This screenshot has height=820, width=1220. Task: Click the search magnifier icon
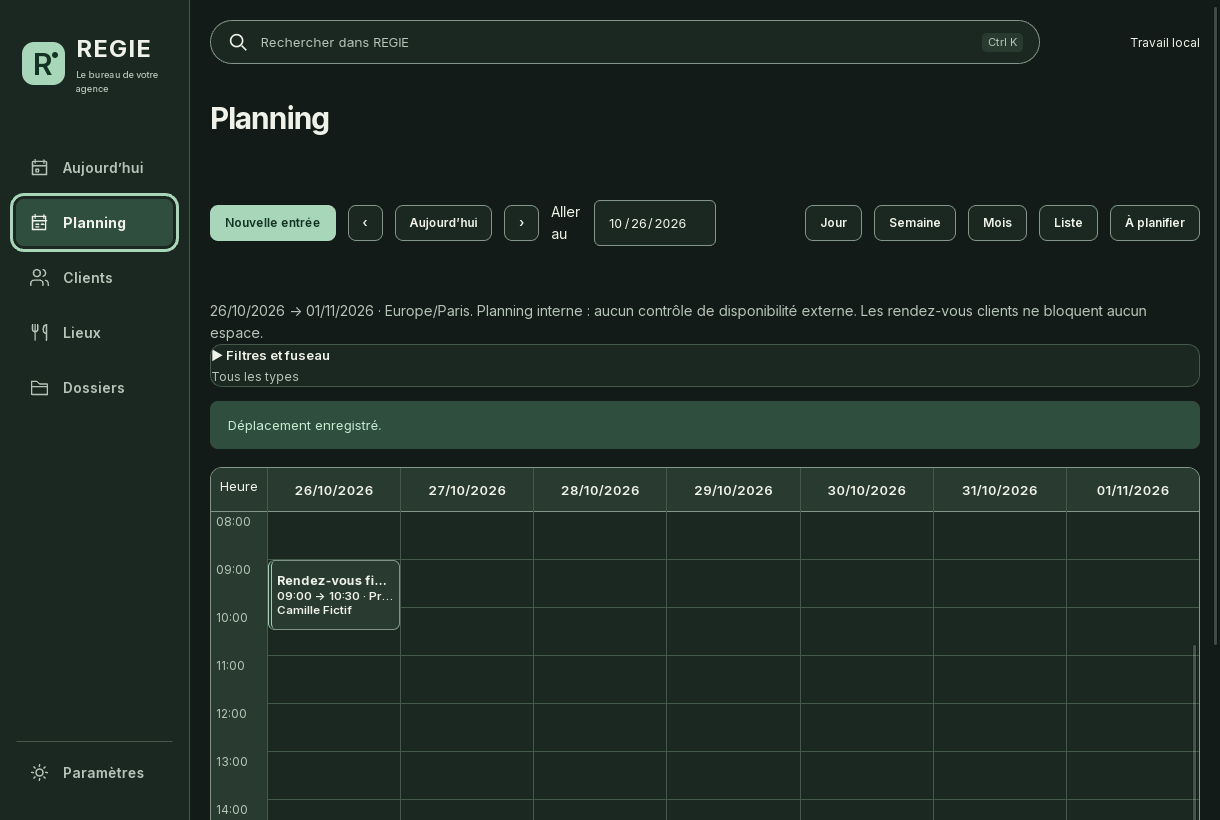(x=238, y=42)
